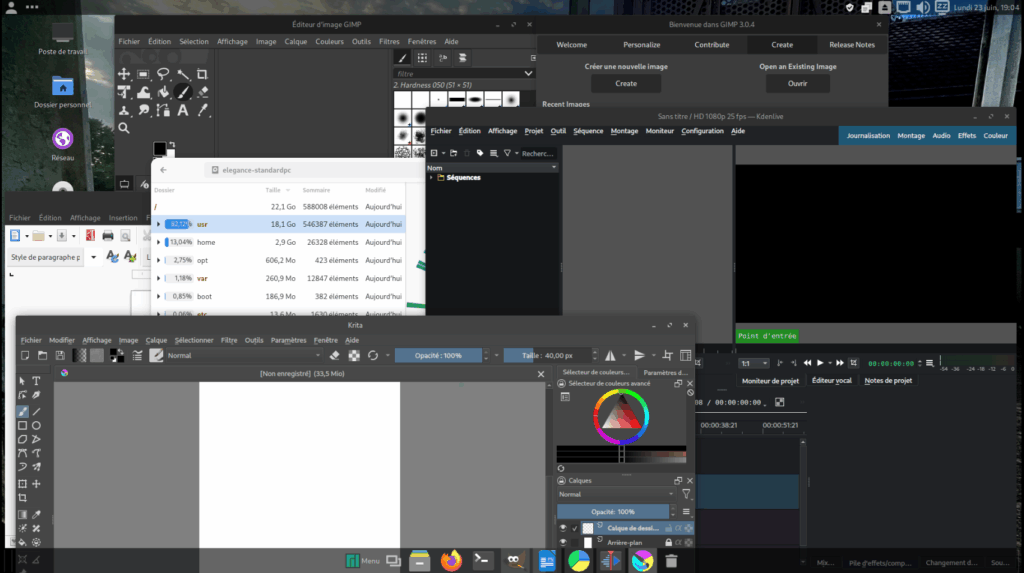Expand Séquences folder in Kdenlive bin

431,178
